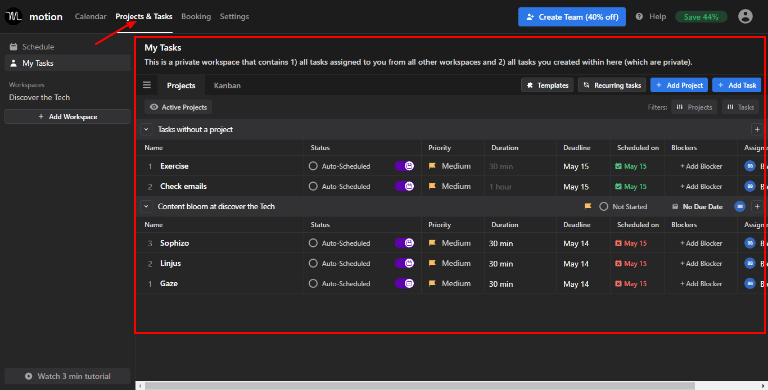The height and width of the screenshot is (390, 768).
Task: Click the Add Workspace button
Action: tap(68, 117)
